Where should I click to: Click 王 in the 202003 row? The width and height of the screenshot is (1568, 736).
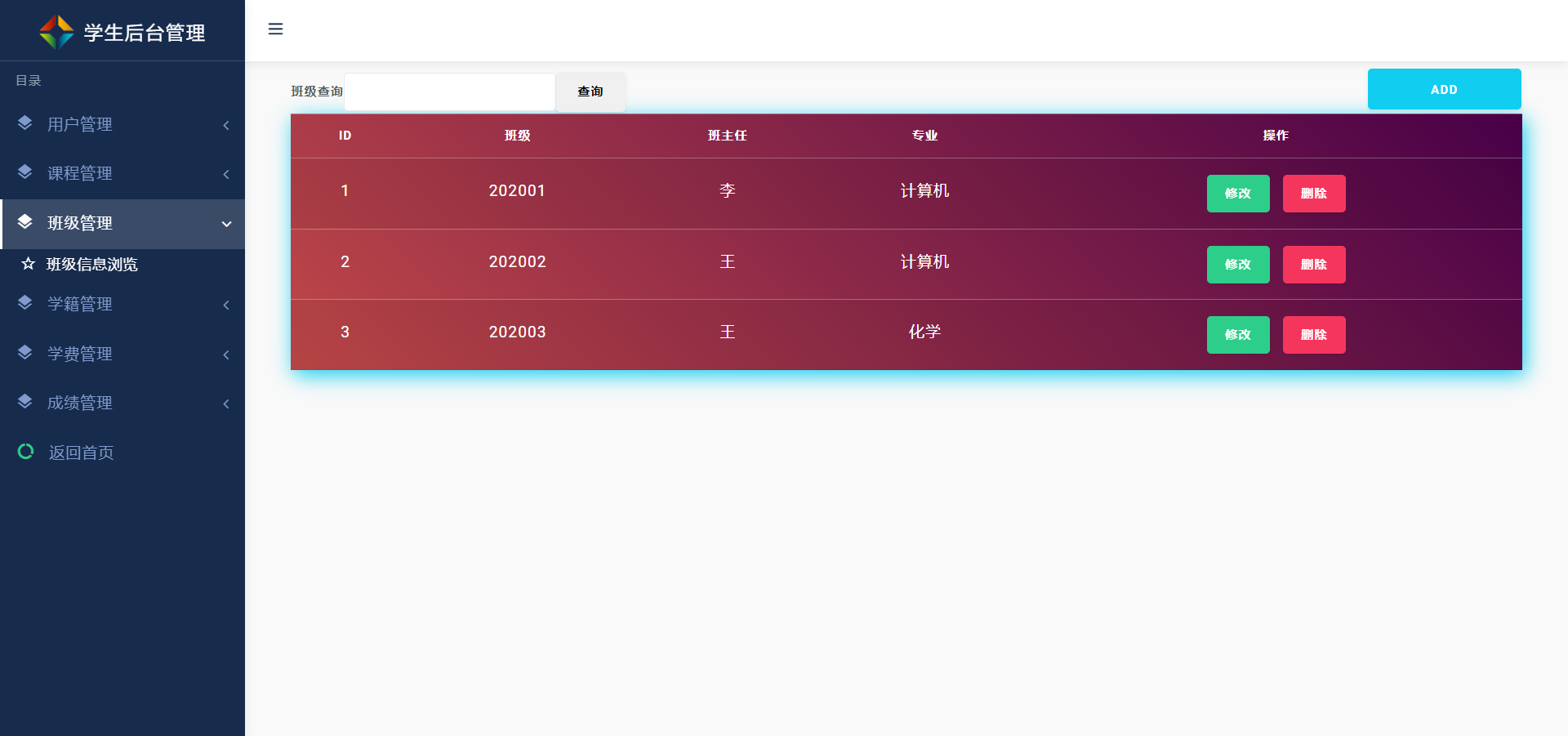[728, 332]
